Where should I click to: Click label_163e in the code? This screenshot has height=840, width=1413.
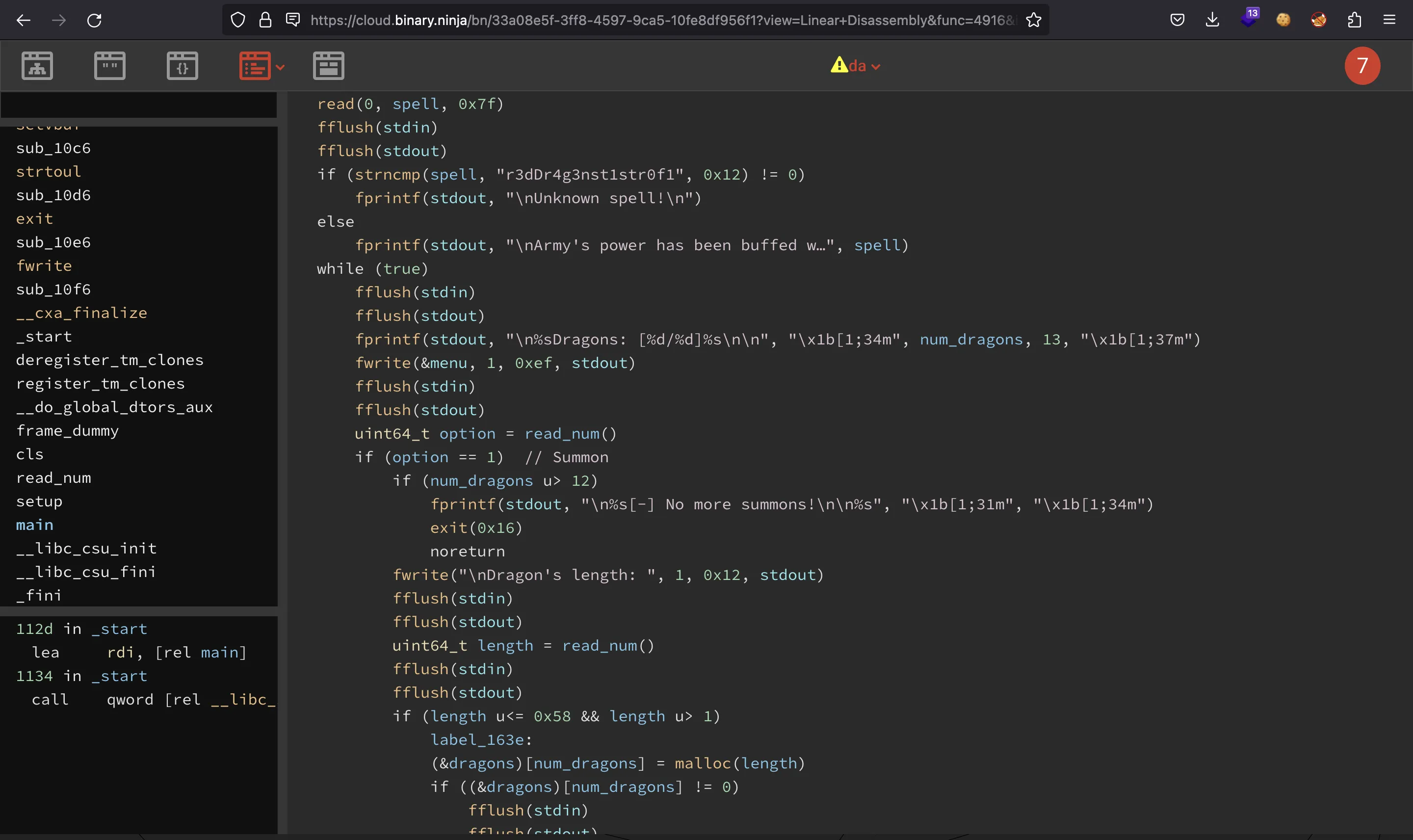[481, 740]
